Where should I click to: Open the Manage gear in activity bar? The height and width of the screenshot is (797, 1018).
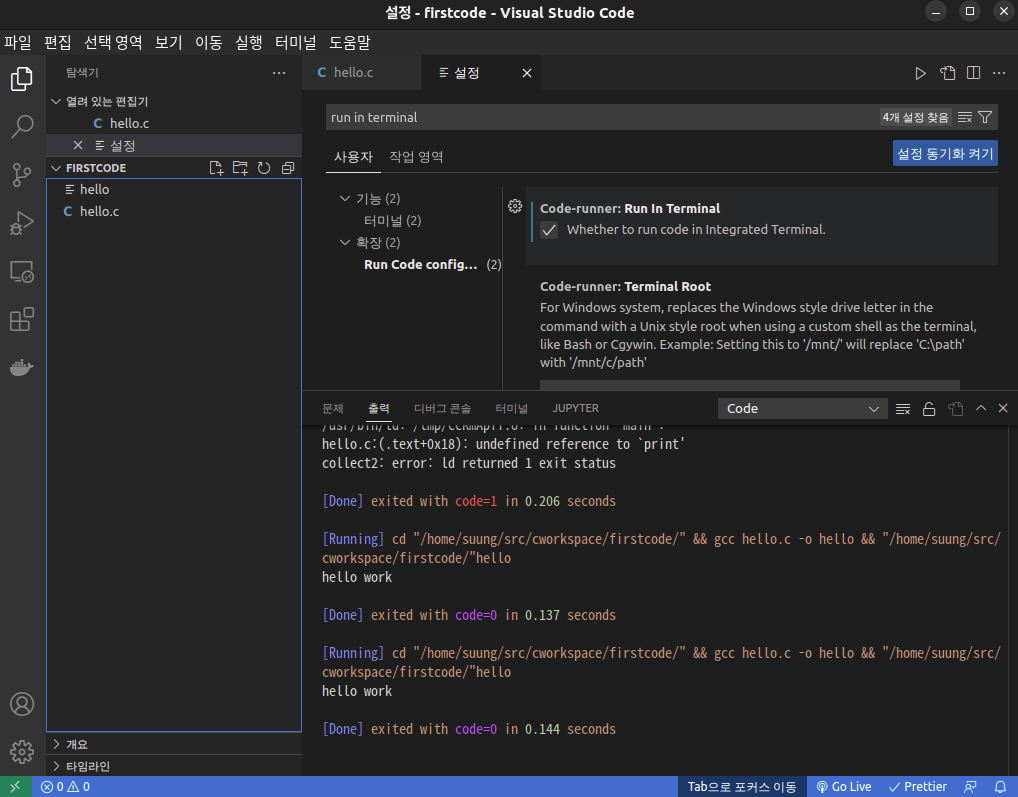point(22,752)
